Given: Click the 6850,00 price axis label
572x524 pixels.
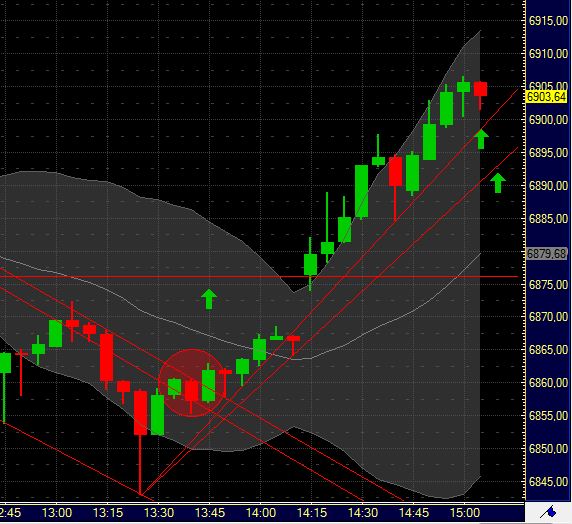Looking at the screenshot, I should 548,448.
